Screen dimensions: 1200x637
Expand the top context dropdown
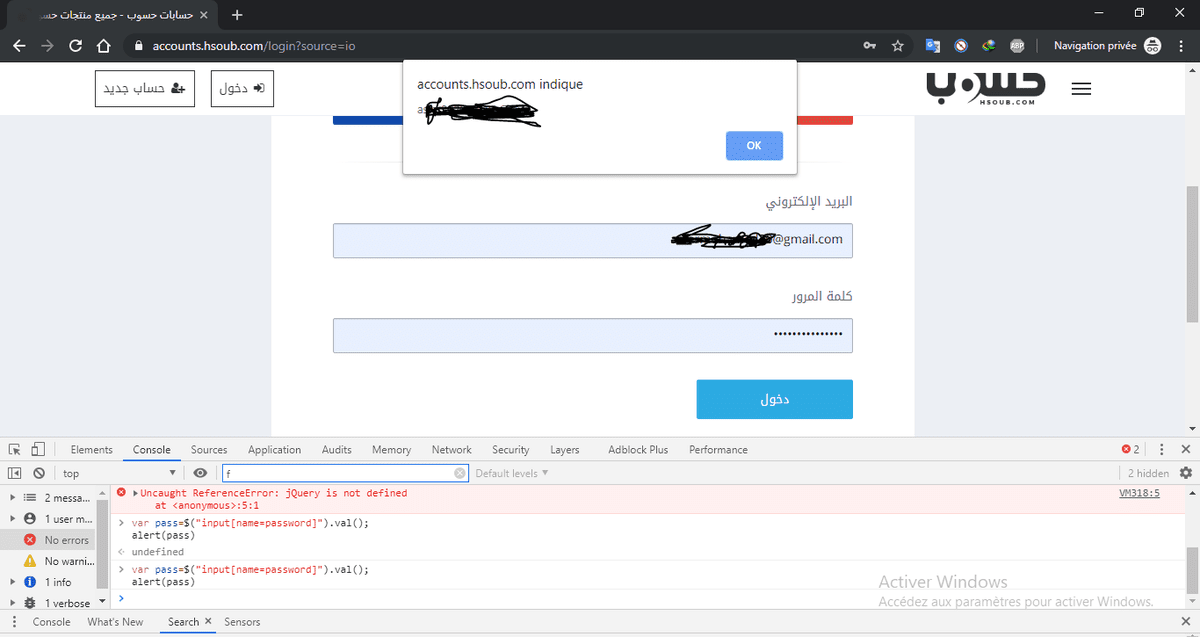coord(119,473)
